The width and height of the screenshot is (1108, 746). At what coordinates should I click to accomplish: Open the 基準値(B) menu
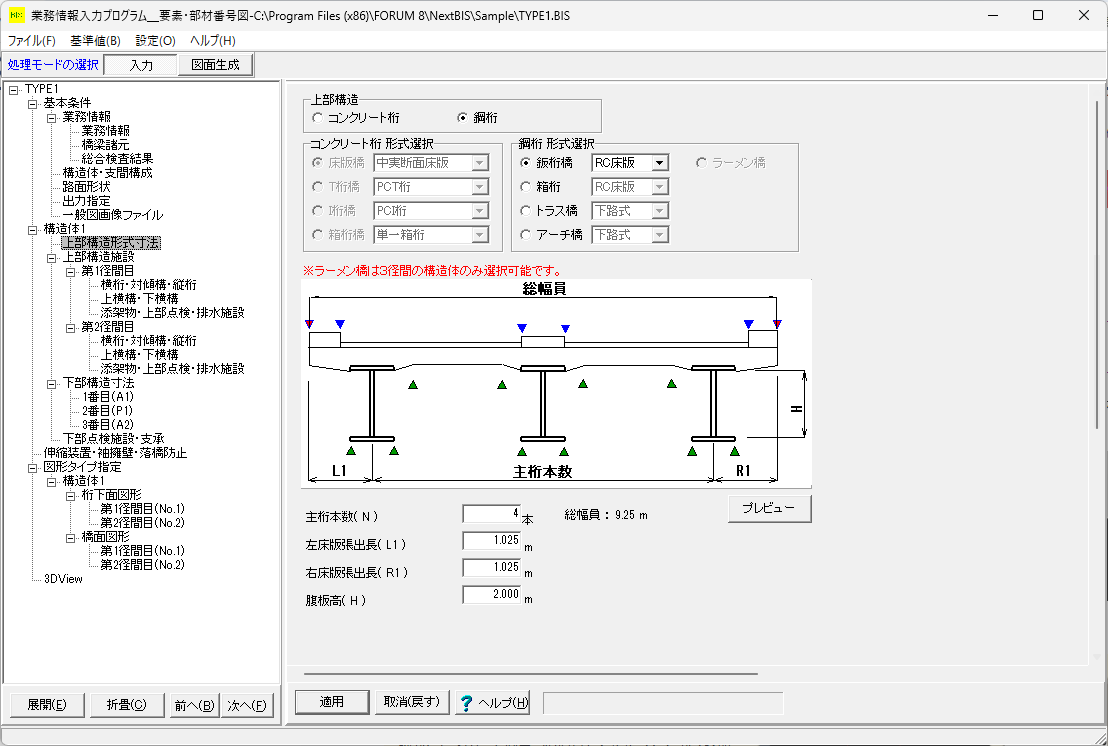[95, 41]
